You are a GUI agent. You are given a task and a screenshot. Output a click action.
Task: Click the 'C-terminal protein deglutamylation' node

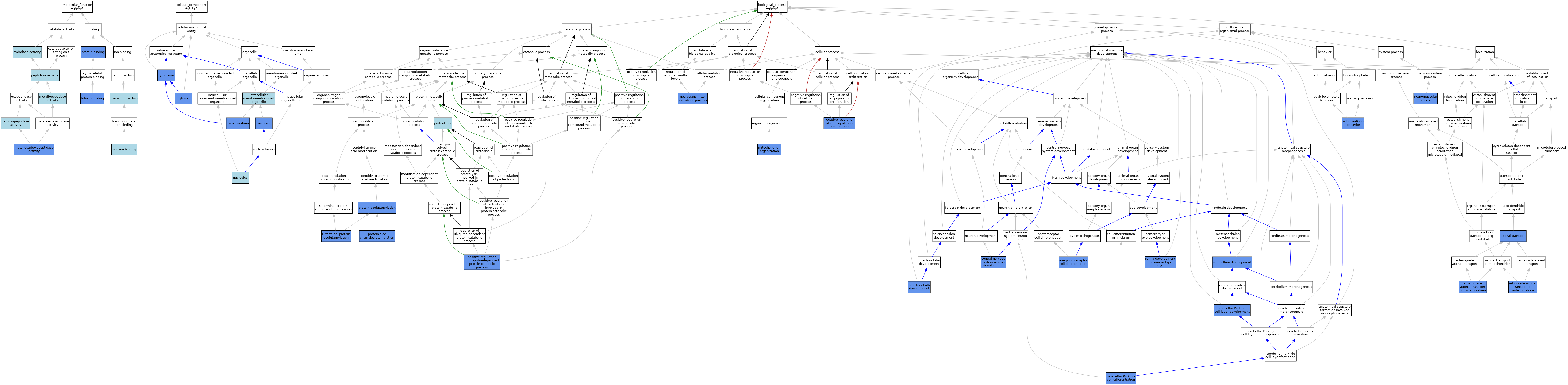click(x=336, y=236)
